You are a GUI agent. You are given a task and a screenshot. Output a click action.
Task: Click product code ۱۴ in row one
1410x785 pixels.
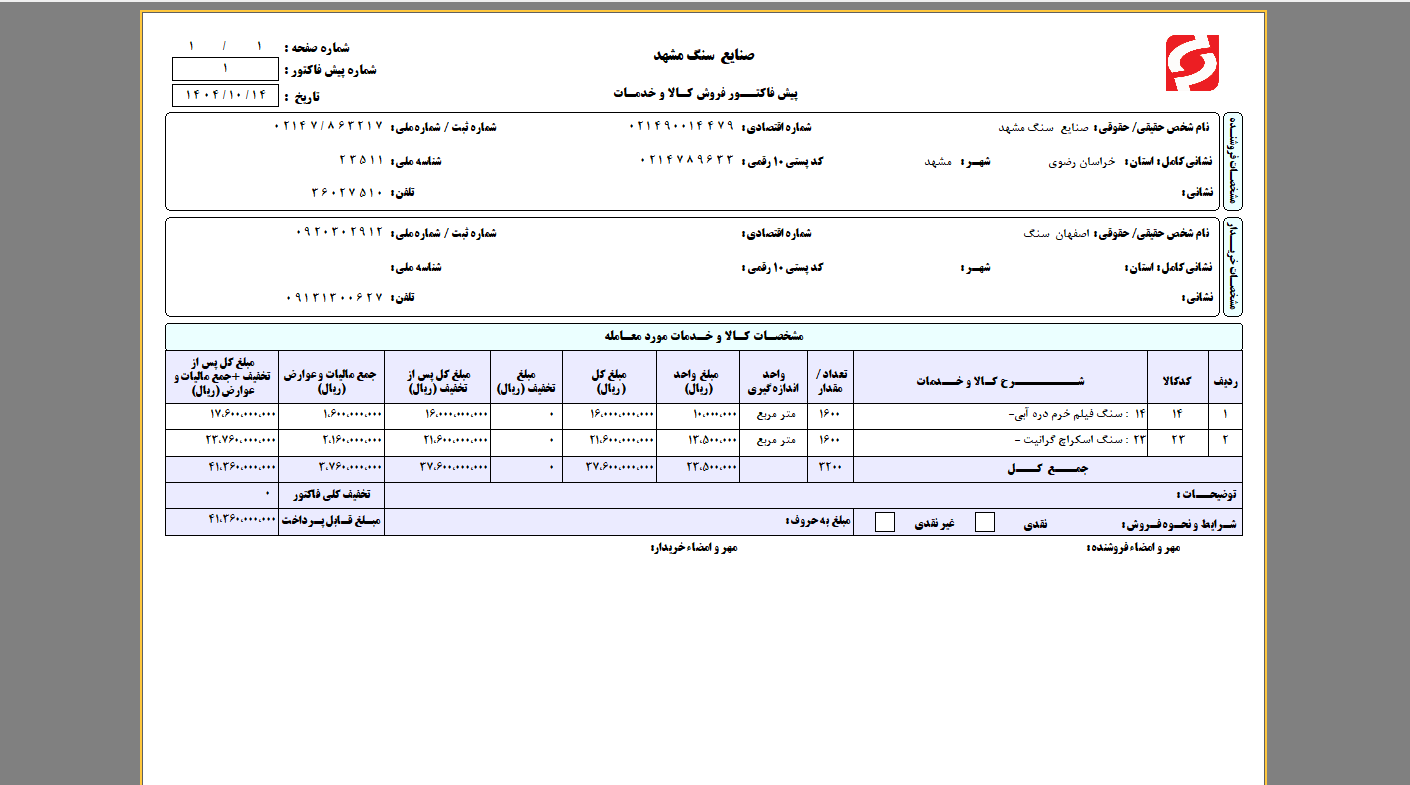(x=1177, y=412)
